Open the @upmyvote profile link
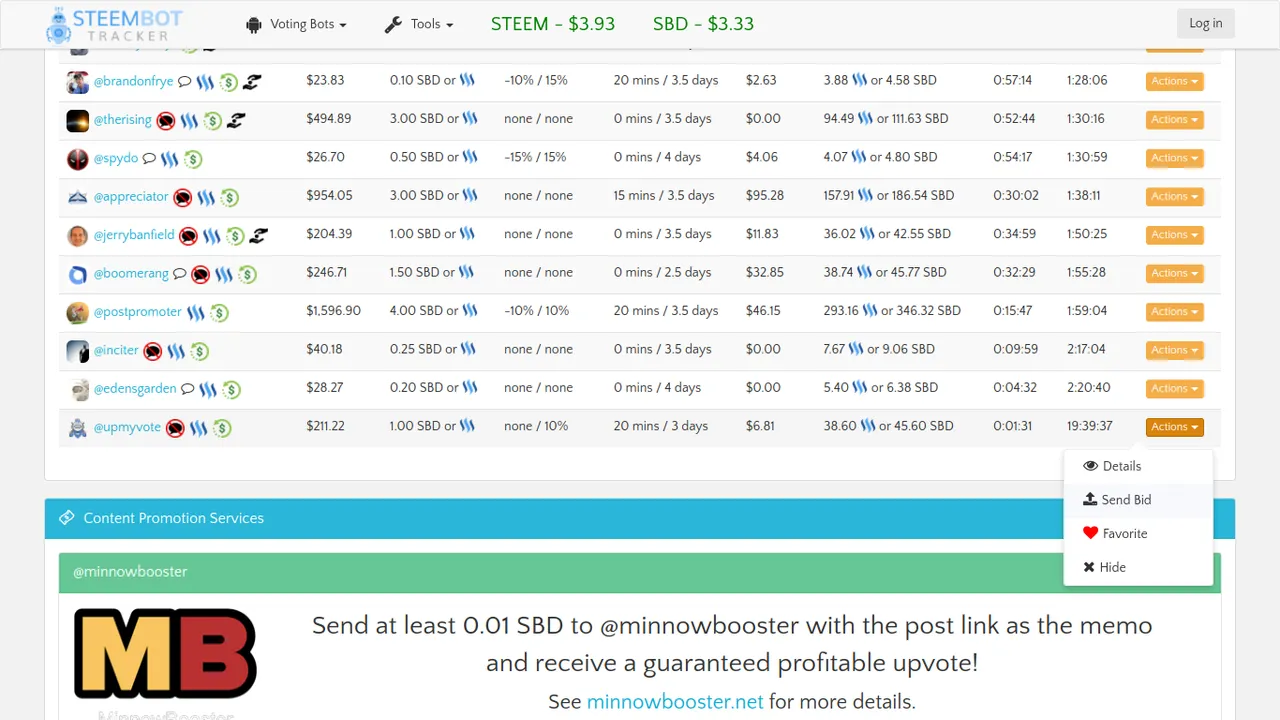 pos(127,427)
